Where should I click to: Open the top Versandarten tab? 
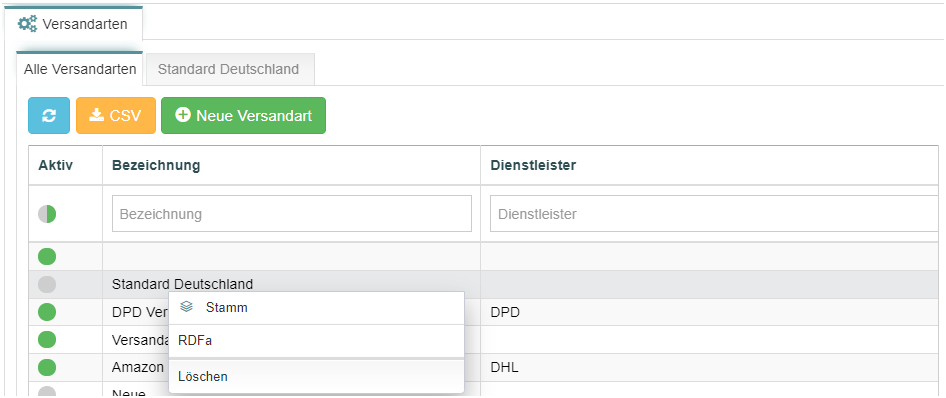point(74,24)
